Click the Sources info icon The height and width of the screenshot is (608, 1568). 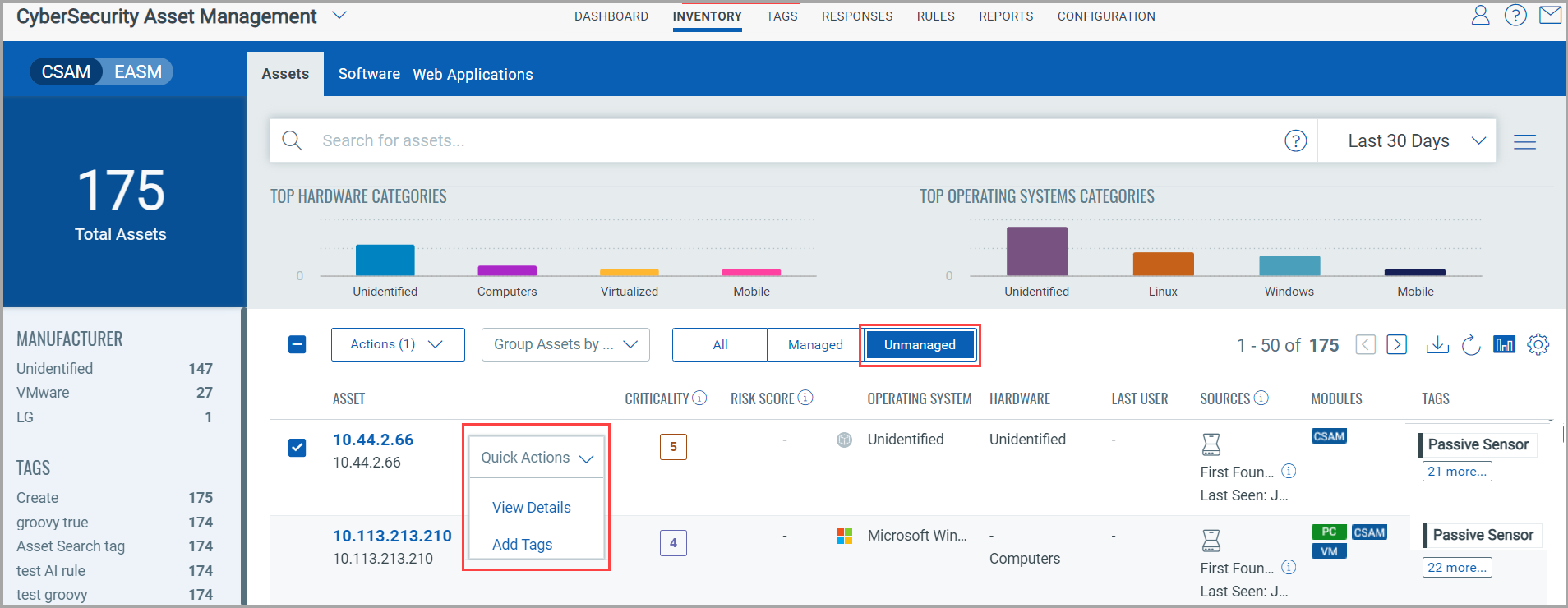[x=1261, y=398]
